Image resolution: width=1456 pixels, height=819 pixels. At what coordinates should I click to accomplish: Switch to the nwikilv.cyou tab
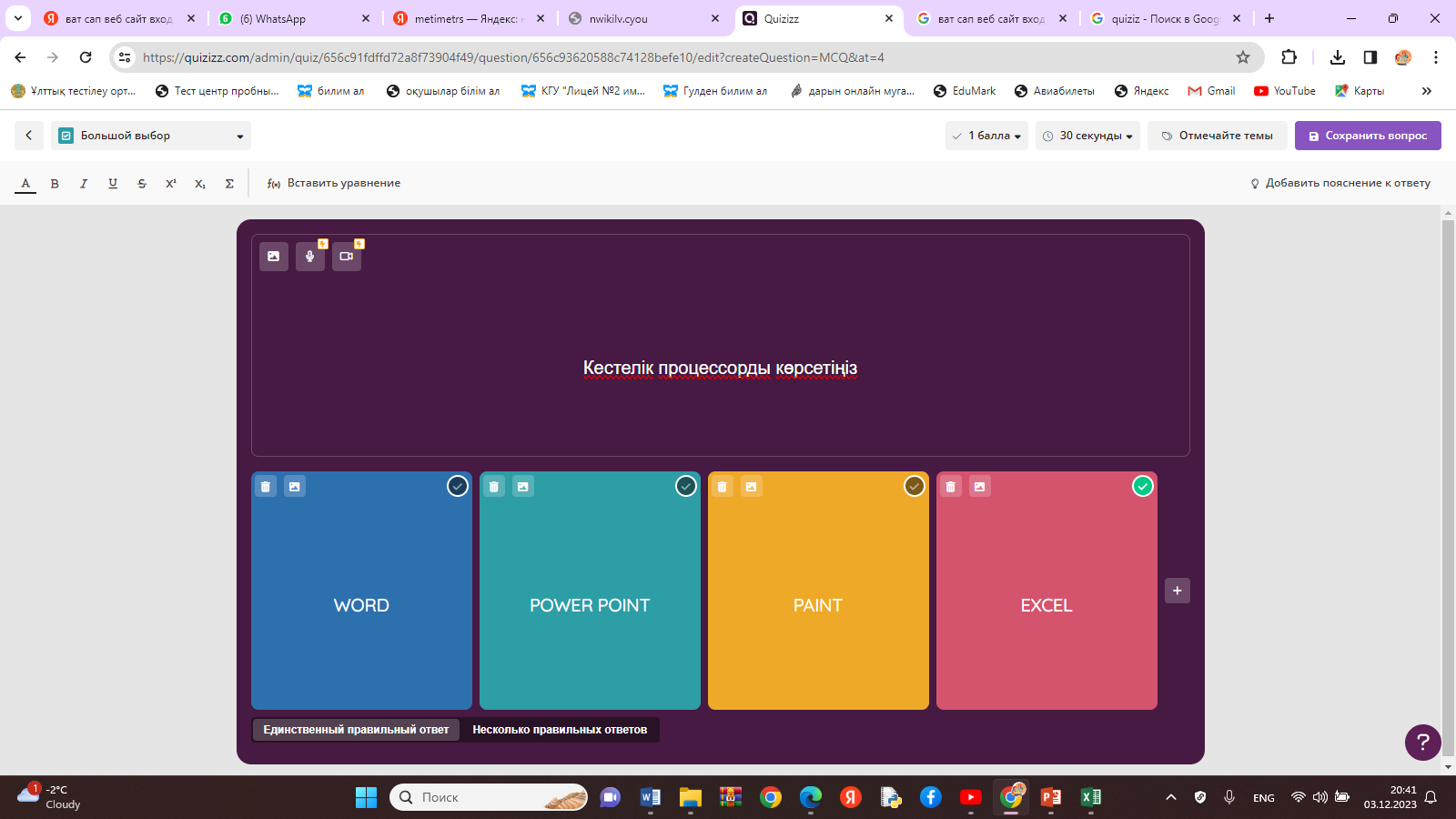pyautogui.click(x=644, y=18)
